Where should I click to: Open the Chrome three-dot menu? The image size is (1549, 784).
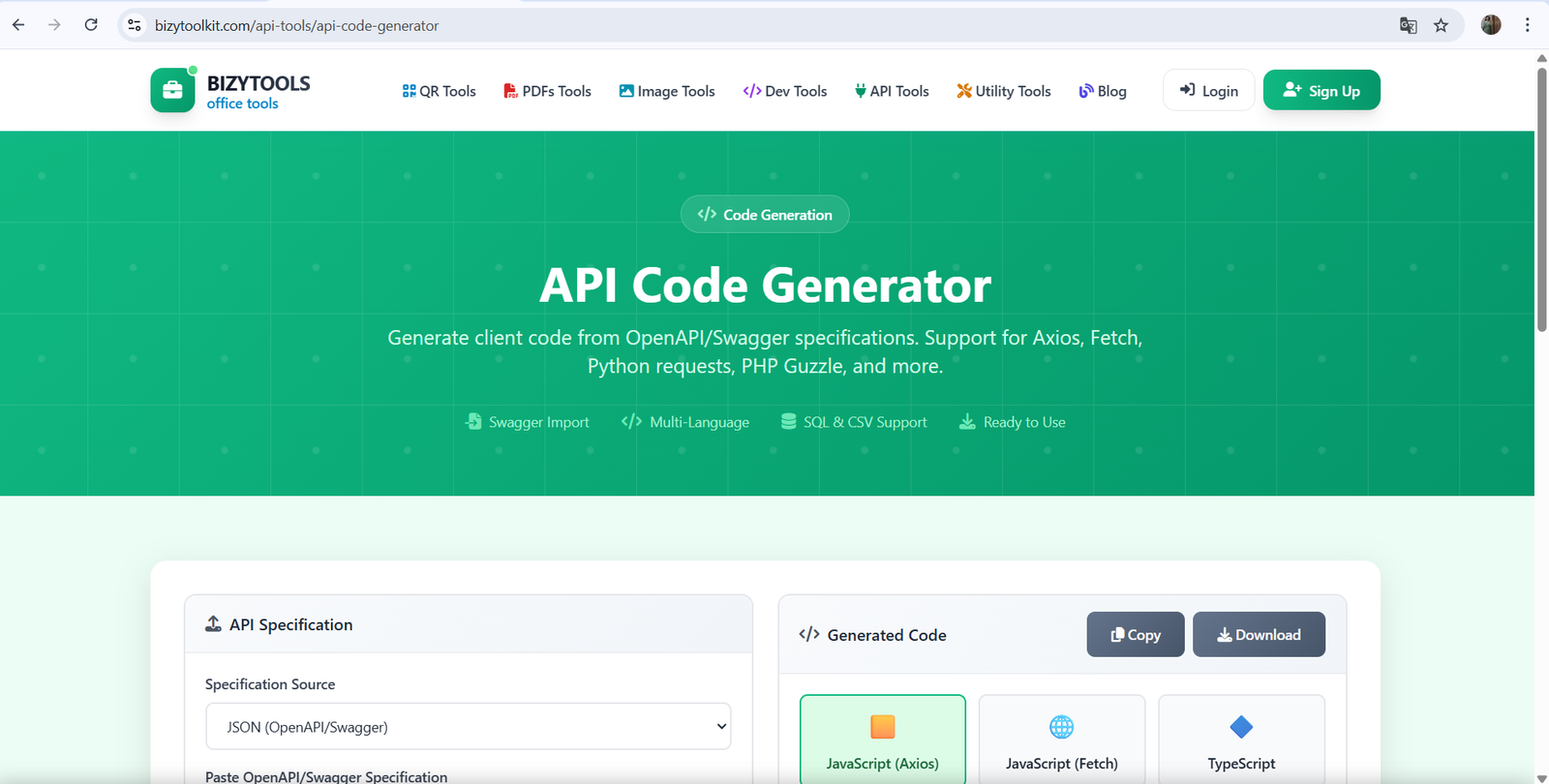pos(1528,25)
